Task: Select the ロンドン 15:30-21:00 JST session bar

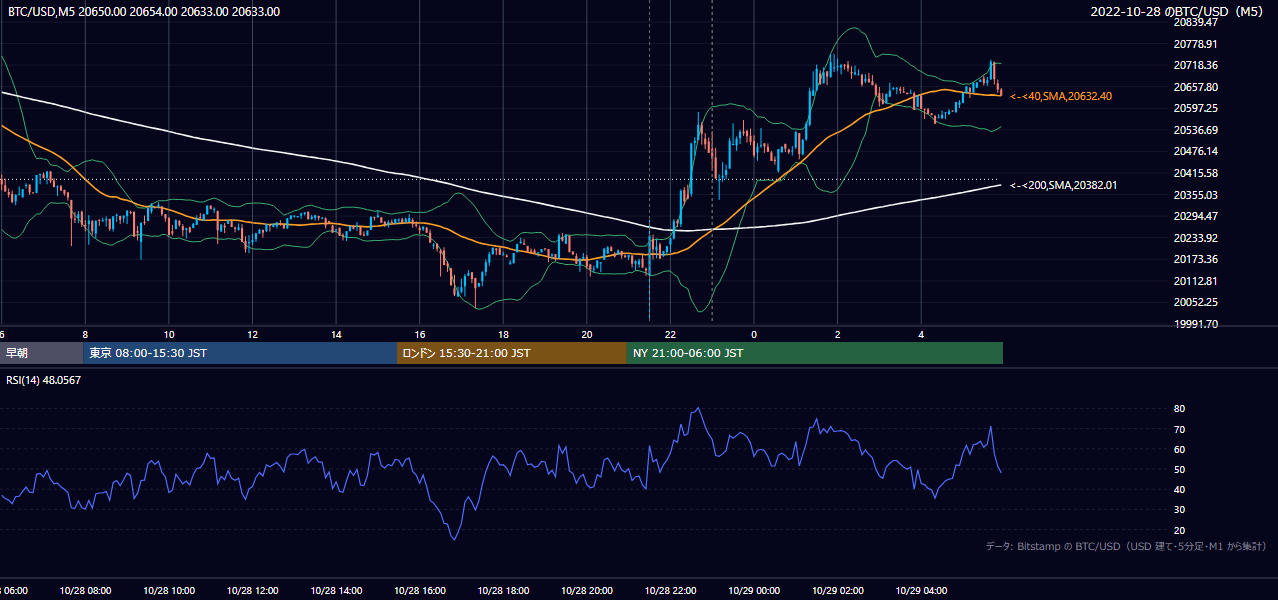Action: pos(512,353)
